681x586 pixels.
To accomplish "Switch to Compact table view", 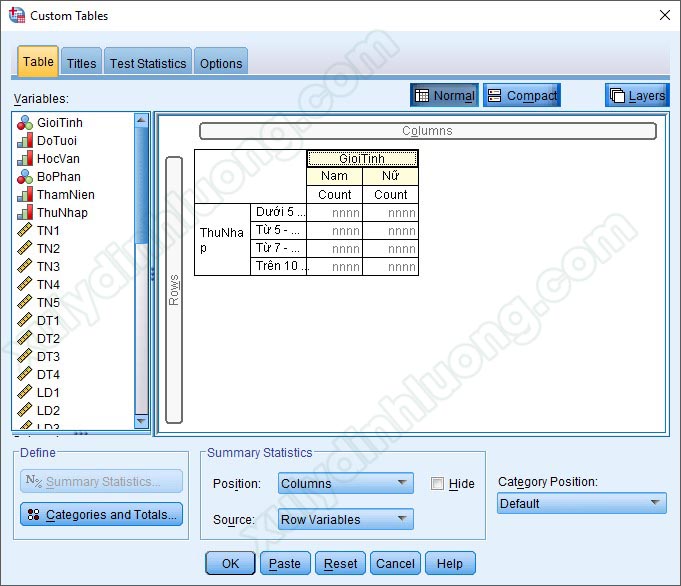I will click(522, 95).
